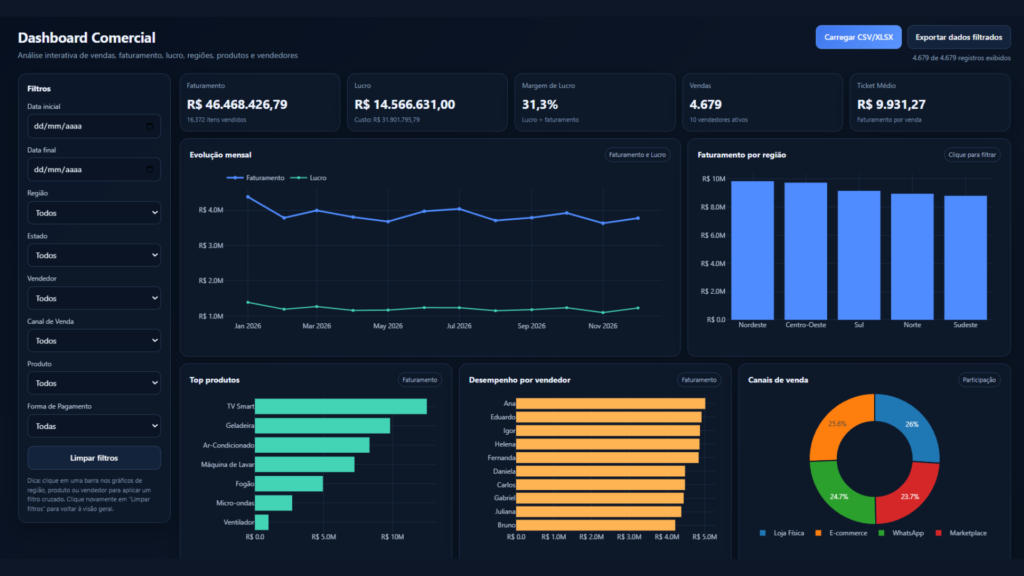The image size is (1024, 576).
Task: Click the Dashboard Comercial title
Action: 87,38
